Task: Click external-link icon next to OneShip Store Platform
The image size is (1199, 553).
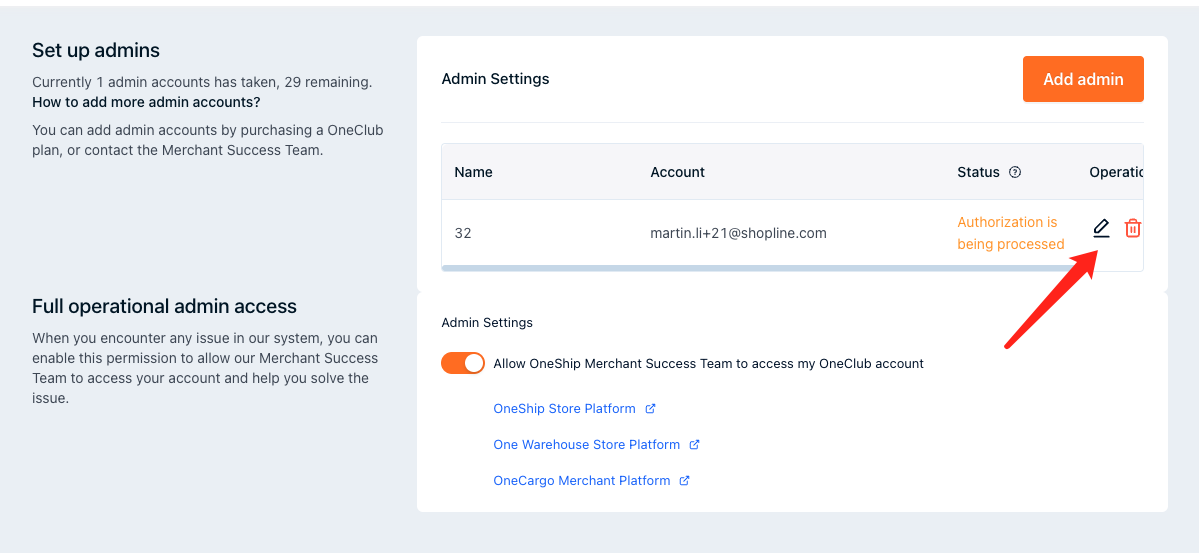Action: point(650,409)
